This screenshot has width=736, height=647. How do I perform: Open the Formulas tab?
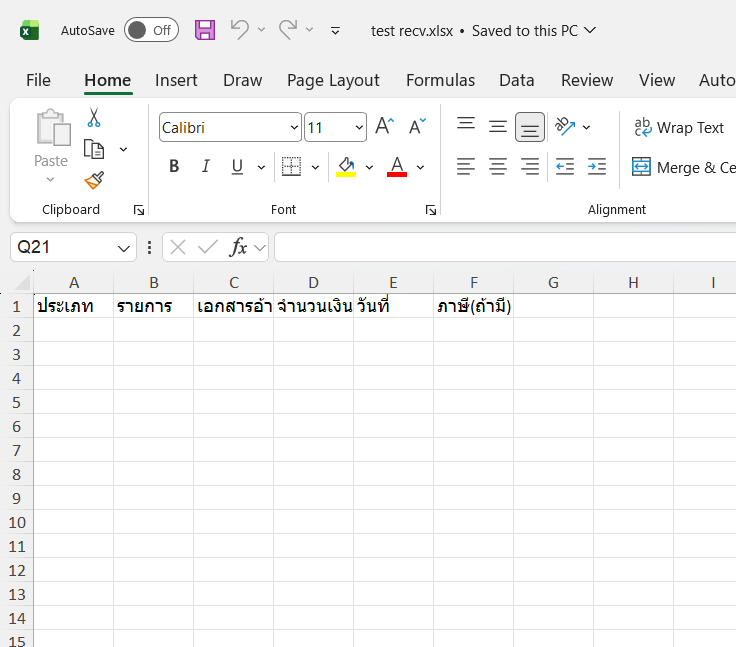(440, 80)
